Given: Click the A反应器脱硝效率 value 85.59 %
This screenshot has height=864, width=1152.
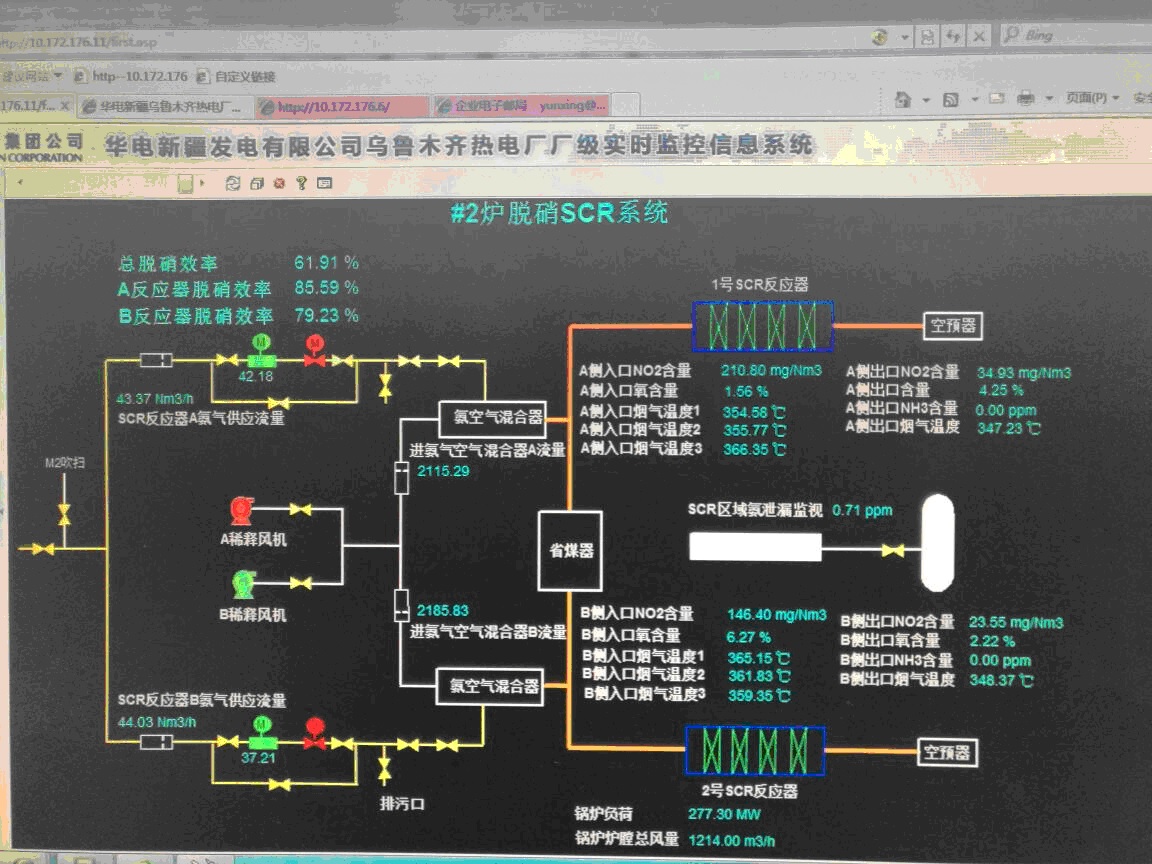Looking at the screenshot, I should click(x=326, y=288).
